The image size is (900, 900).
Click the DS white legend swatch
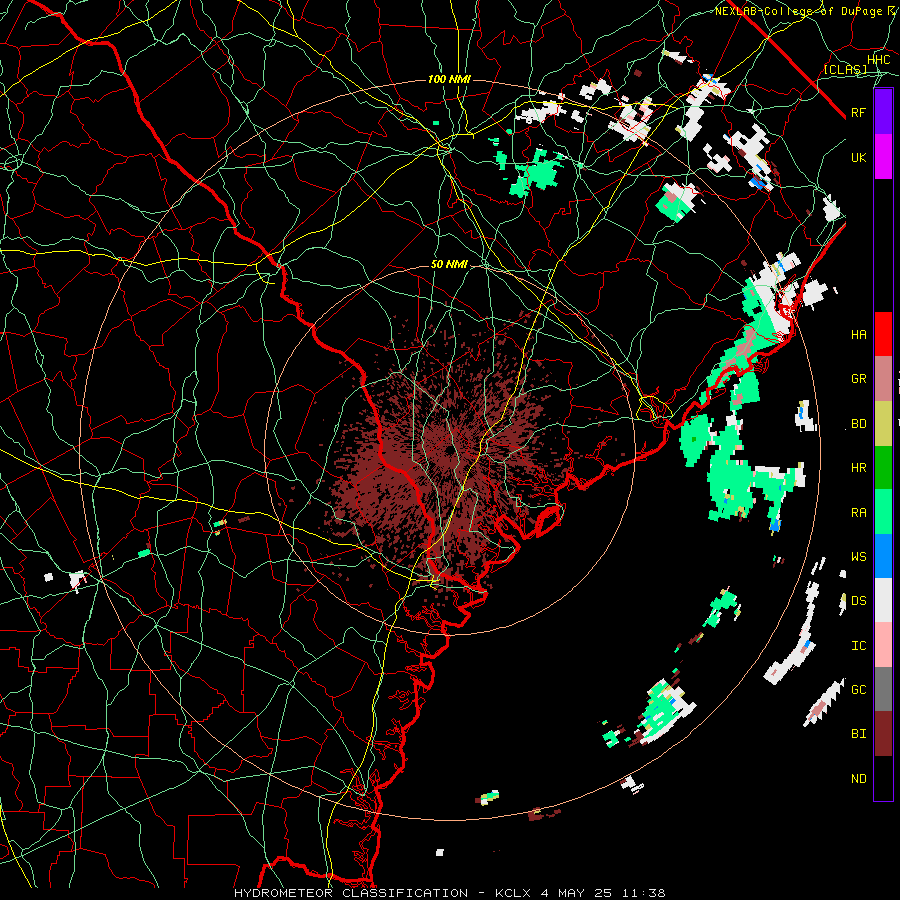point(883,600)
